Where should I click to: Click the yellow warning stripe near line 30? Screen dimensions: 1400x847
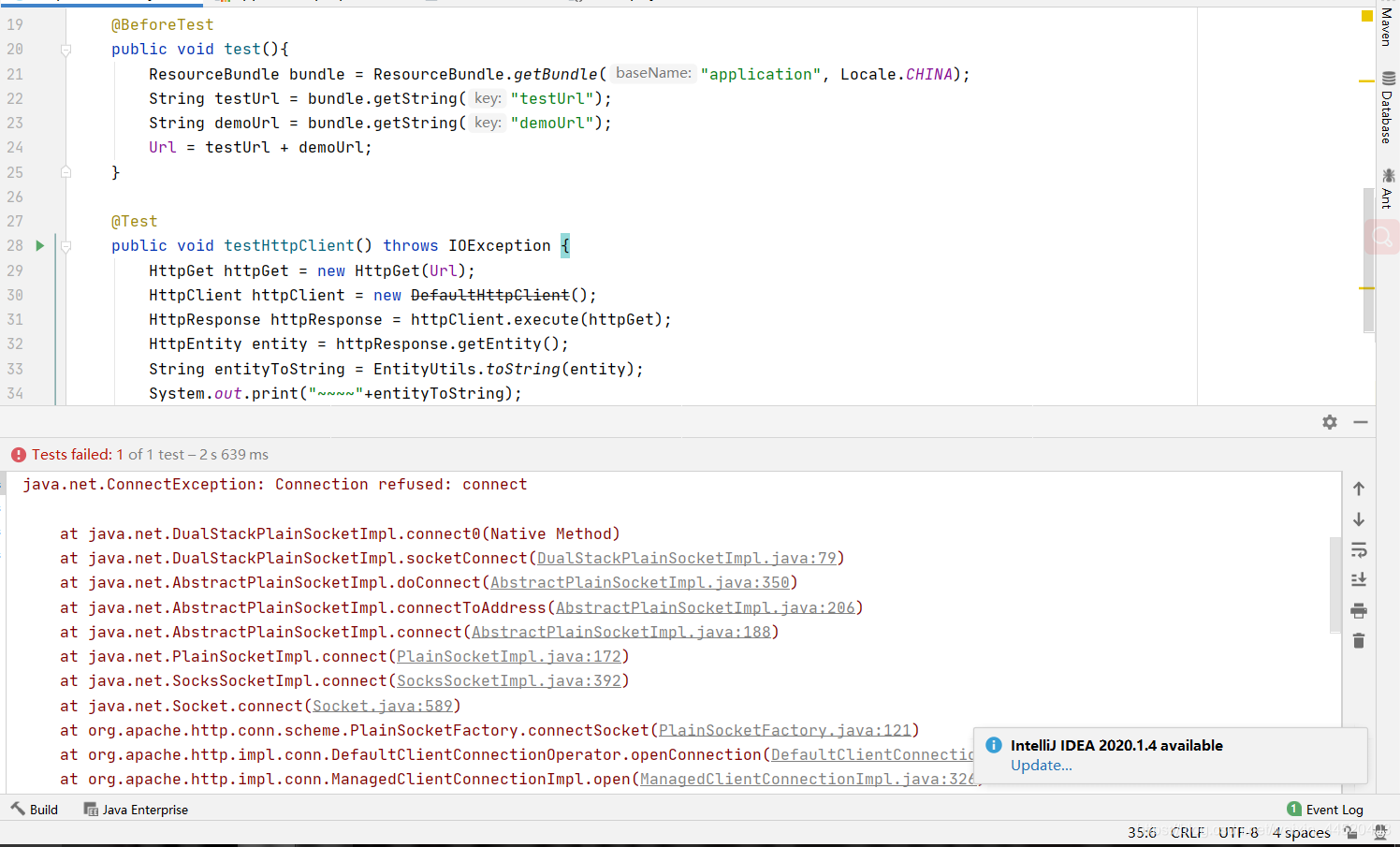(1366, 288)
